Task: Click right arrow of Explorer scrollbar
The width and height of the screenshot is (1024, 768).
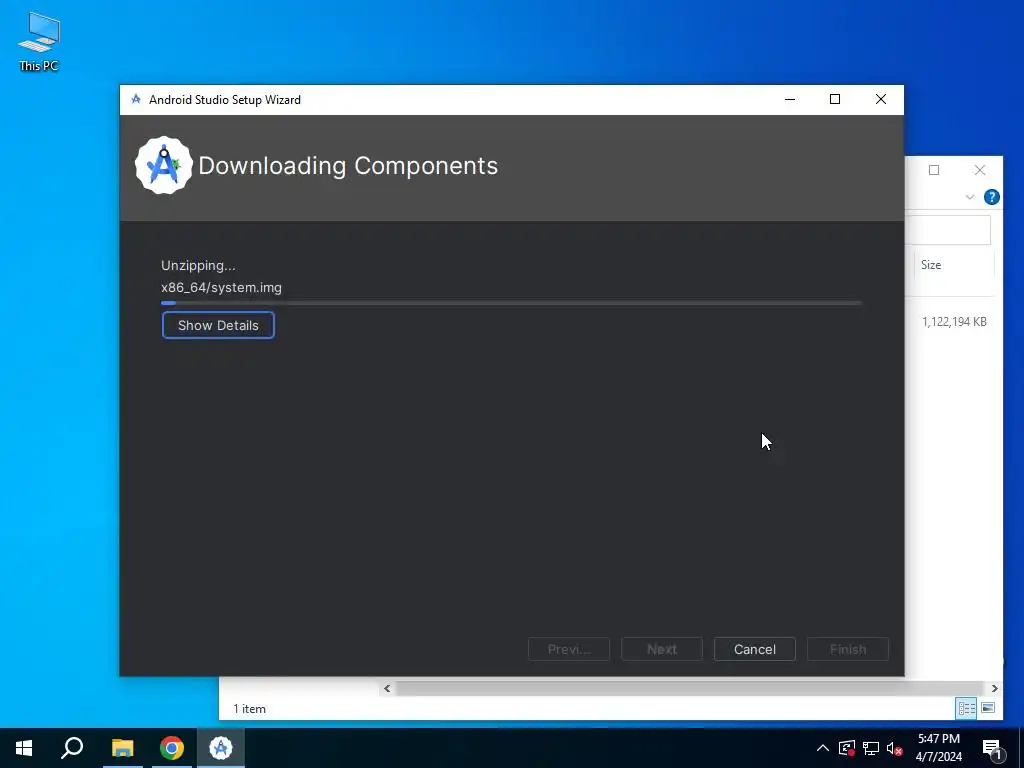Action: [x=994, y=688]
